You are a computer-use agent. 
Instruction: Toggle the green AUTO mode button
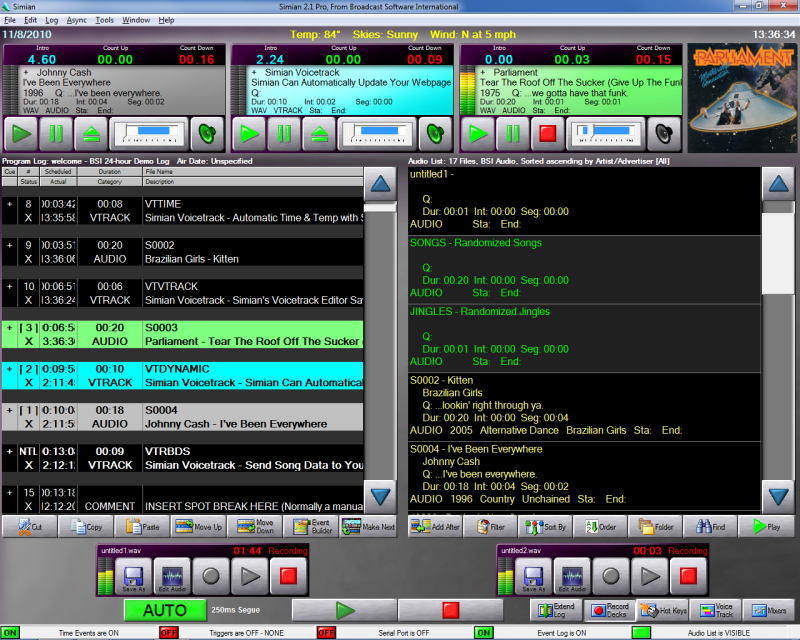pos(165,610)
